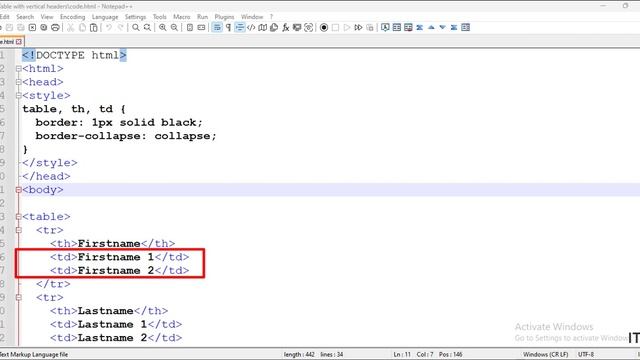This screenshot has height=360, width=640.
Task: Start macro recording with the record icon
Action: pos(324,27)
